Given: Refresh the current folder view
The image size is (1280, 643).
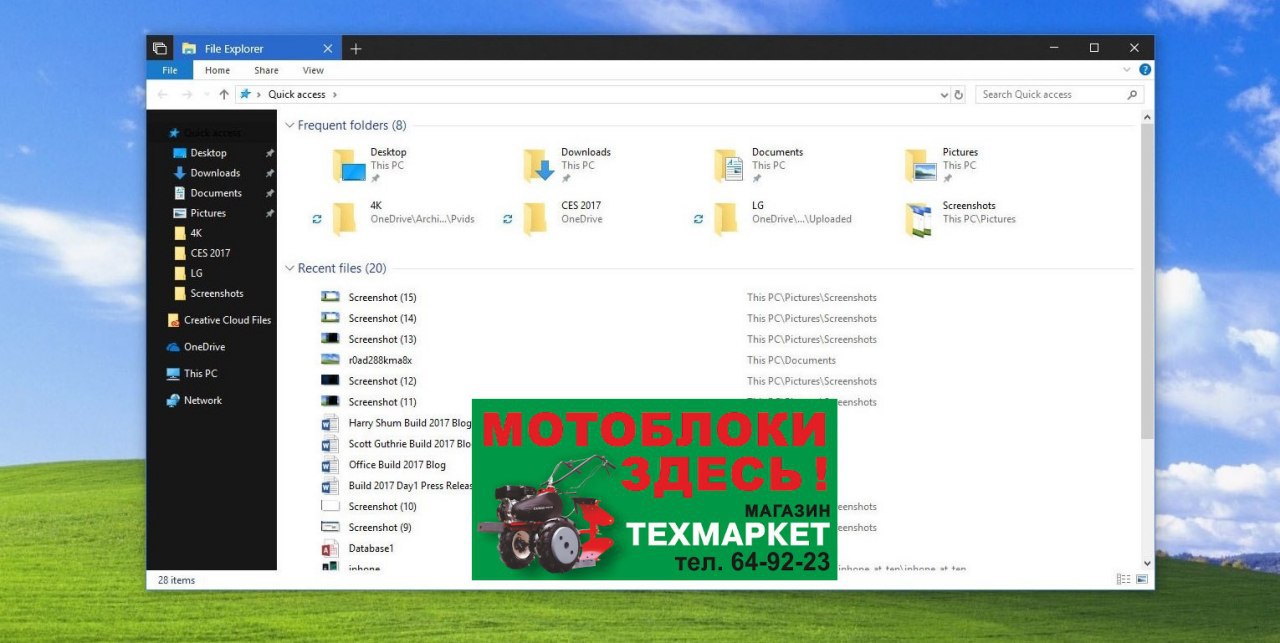Looking at the screenshot, I should tap(959, 94).
